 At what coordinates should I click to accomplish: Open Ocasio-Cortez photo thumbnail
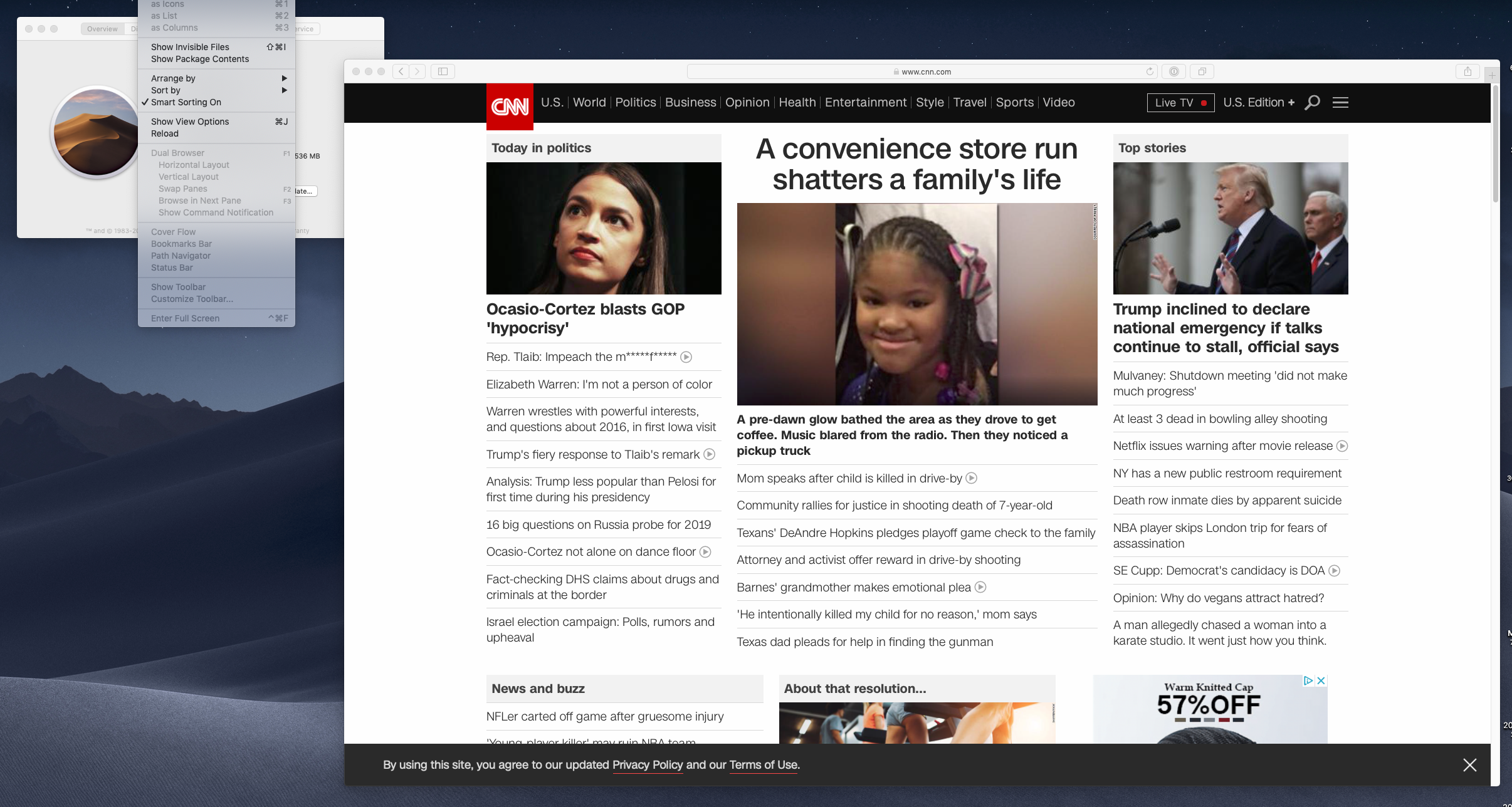pyautogui.click(x=604, y=228)
